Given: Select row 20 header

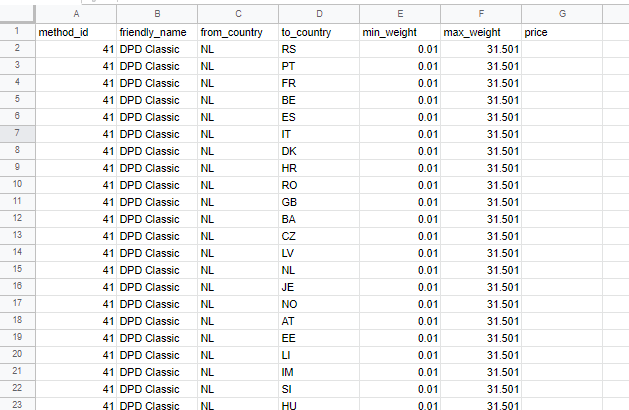Looking at the screenshot, I should 17,355.
